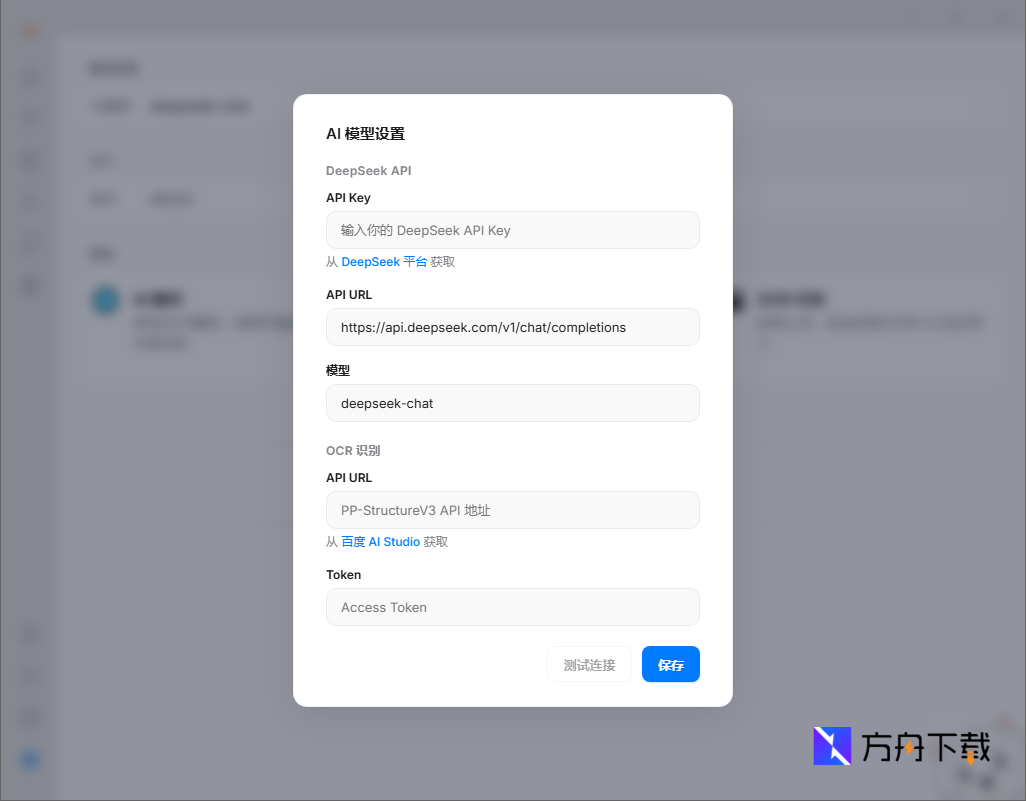Open the DeepSeek 平台 link
Screen dimensions: 1026x801
point(384,262)
